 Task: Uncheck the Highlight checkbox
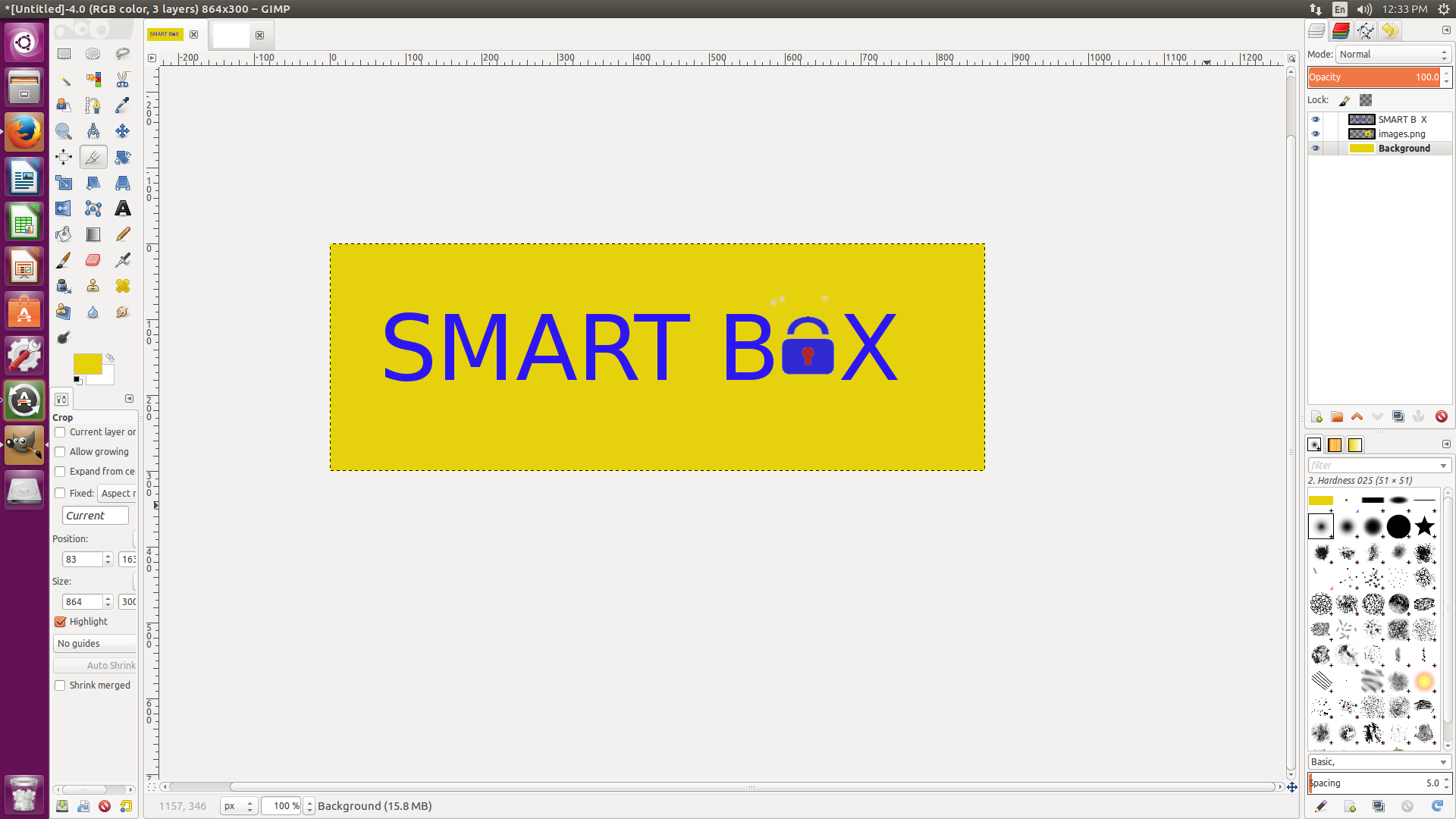60,622
